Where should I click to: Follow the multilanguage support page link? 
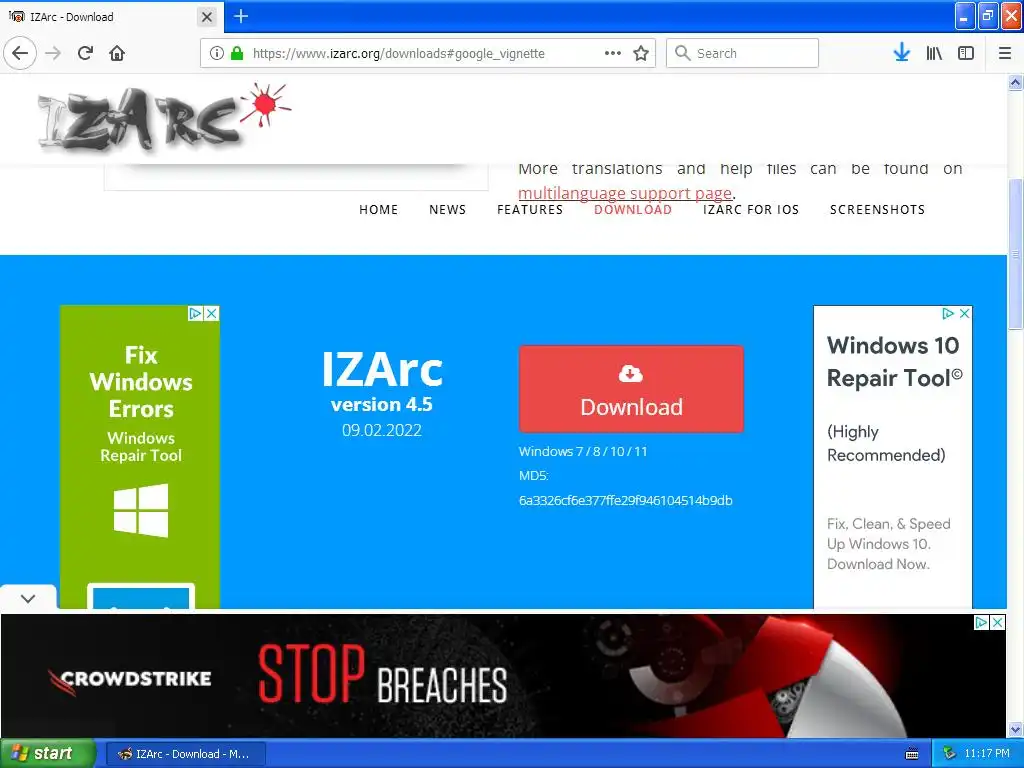pyautogui.click(x=625, y=193)
